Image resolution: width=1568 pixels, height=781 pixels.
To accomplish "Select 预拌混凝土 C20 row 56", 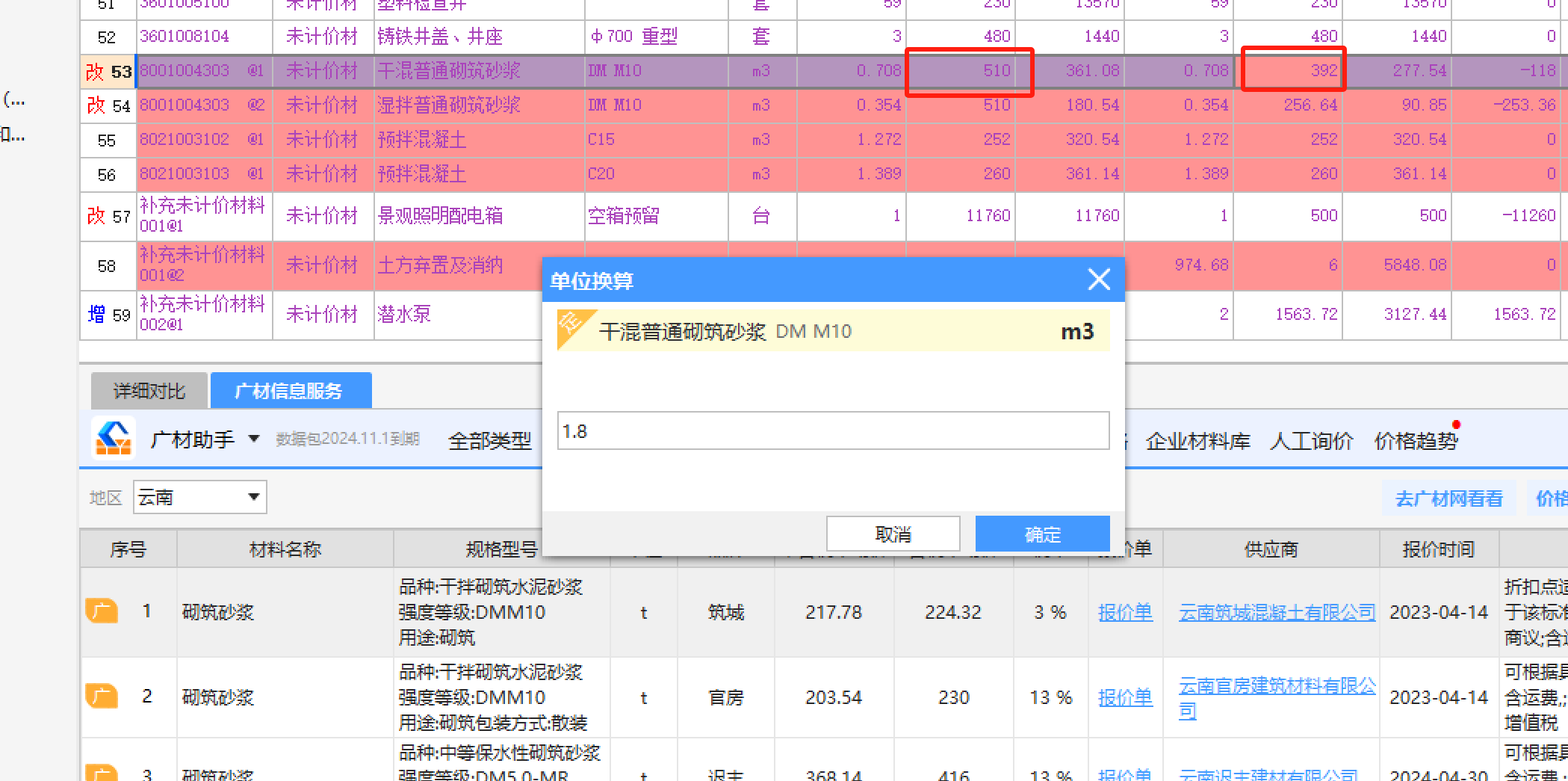I will (479, 174).
